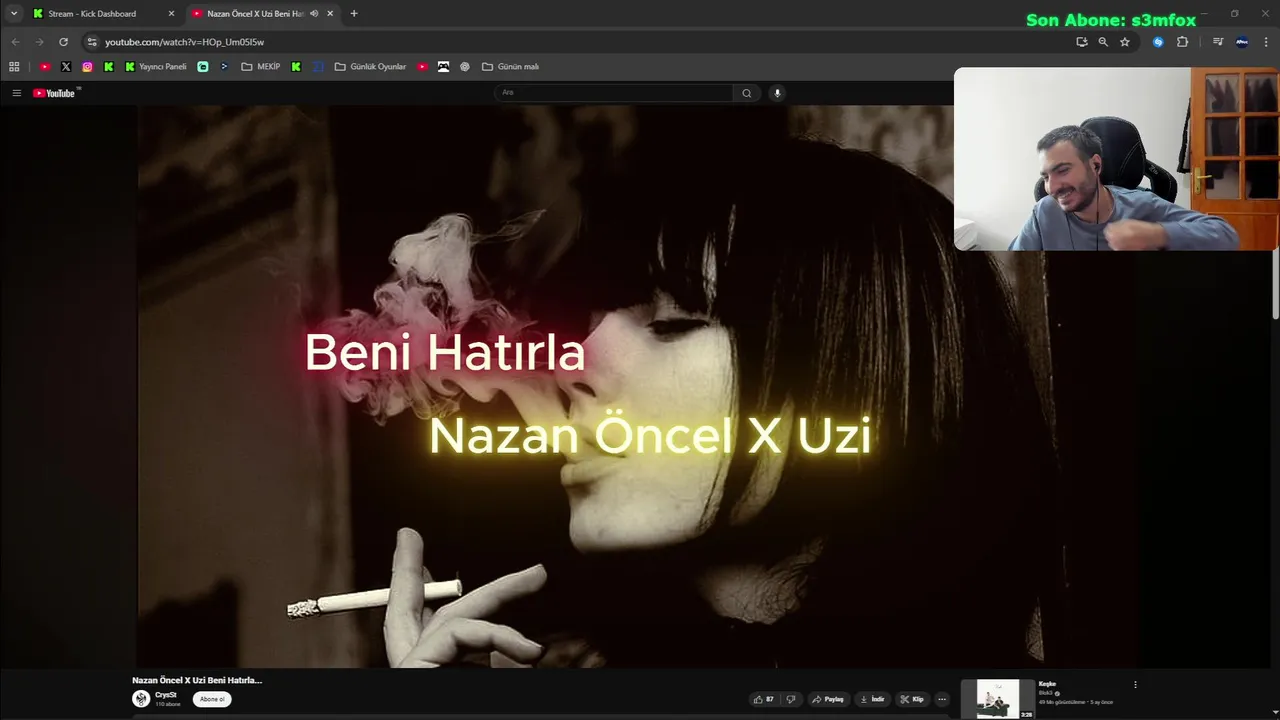Viewport: 1280px width, 720px height.
Task: Open the Kick bookmark next to Instagram
Action: [x=109, y=67]
